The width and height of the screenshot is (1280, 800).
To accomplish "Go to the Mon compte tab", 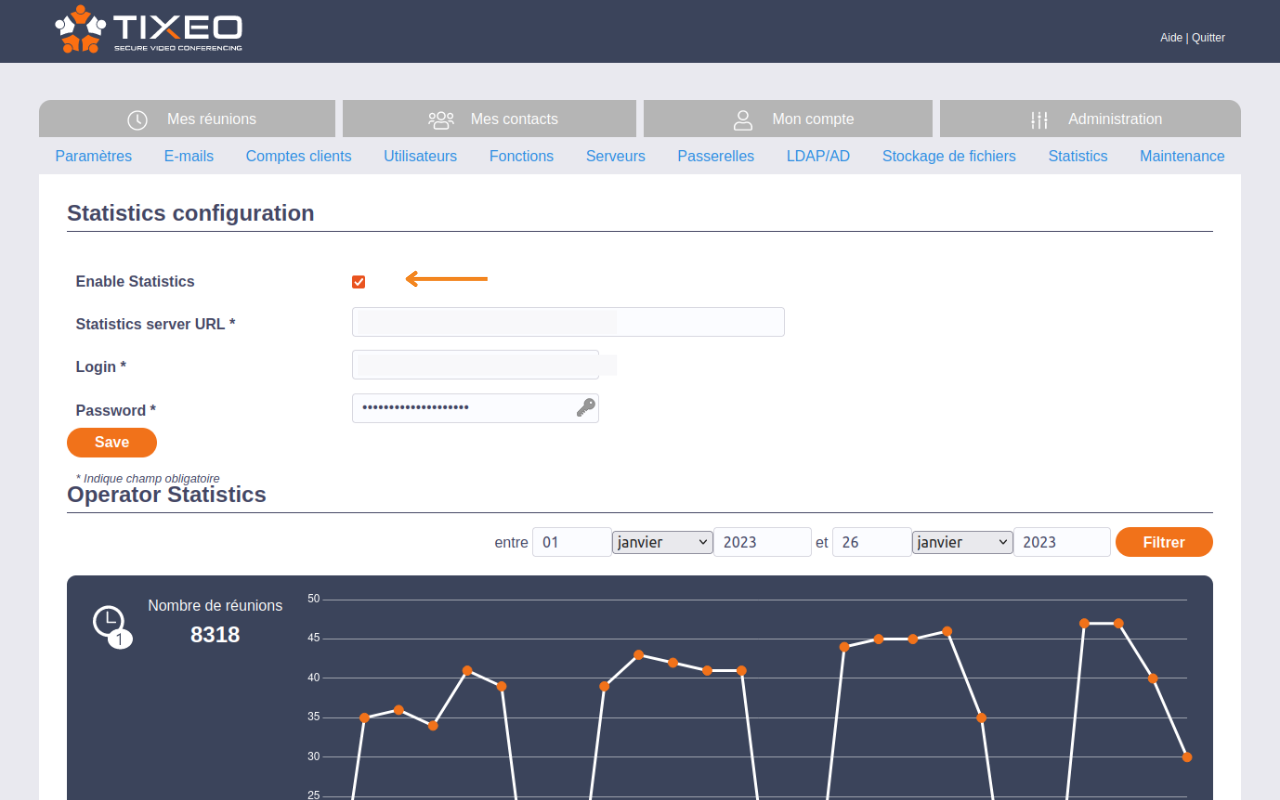I will [788, 119].
